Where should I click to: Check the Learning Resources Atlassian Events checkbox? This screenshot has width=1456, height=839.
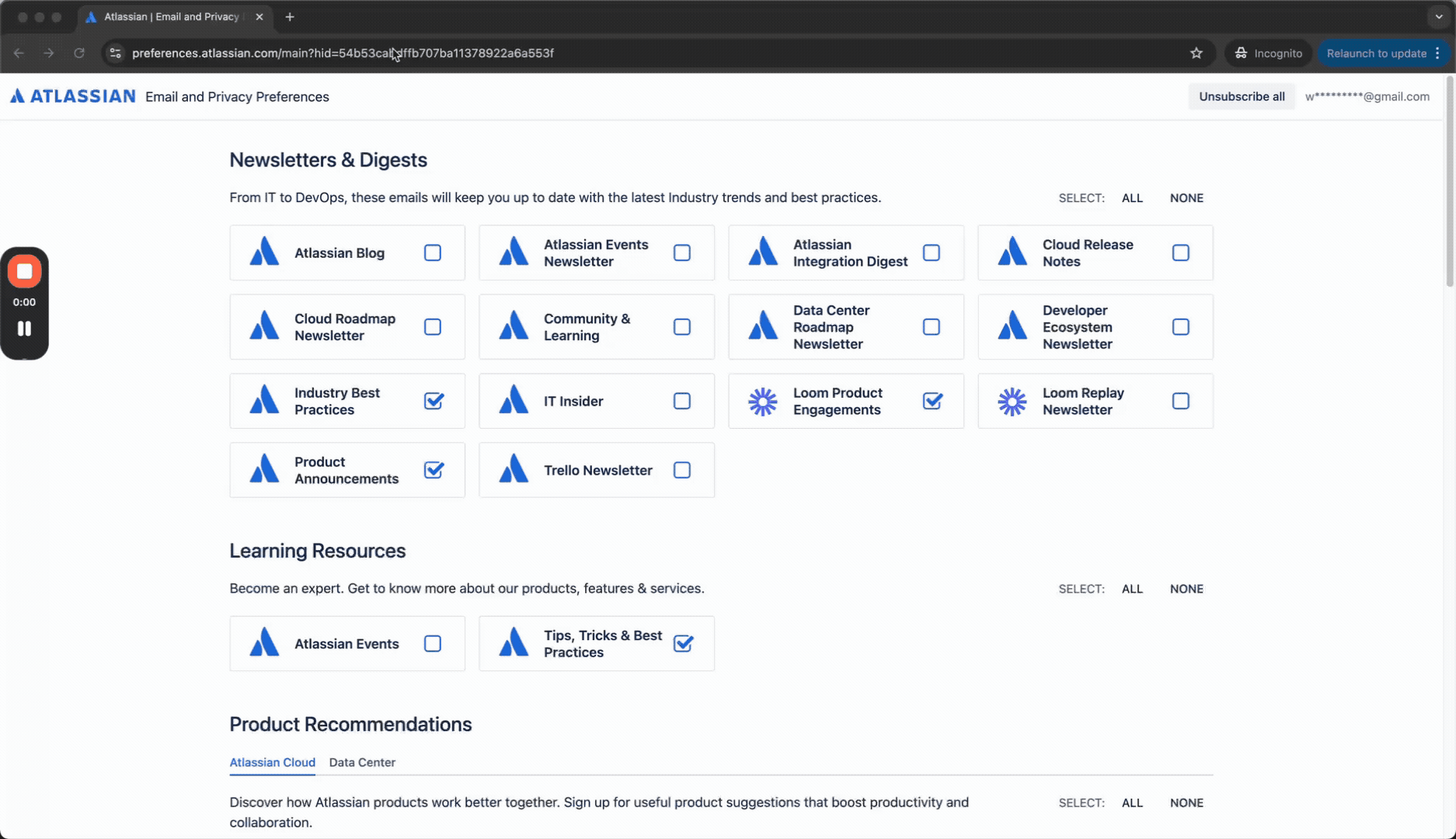[433, 644]
